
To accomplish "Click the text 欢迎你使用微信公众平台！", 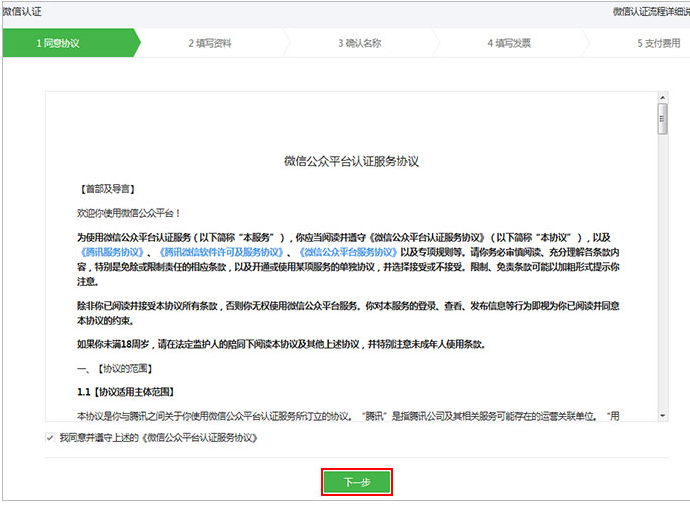I will [129, 213].
